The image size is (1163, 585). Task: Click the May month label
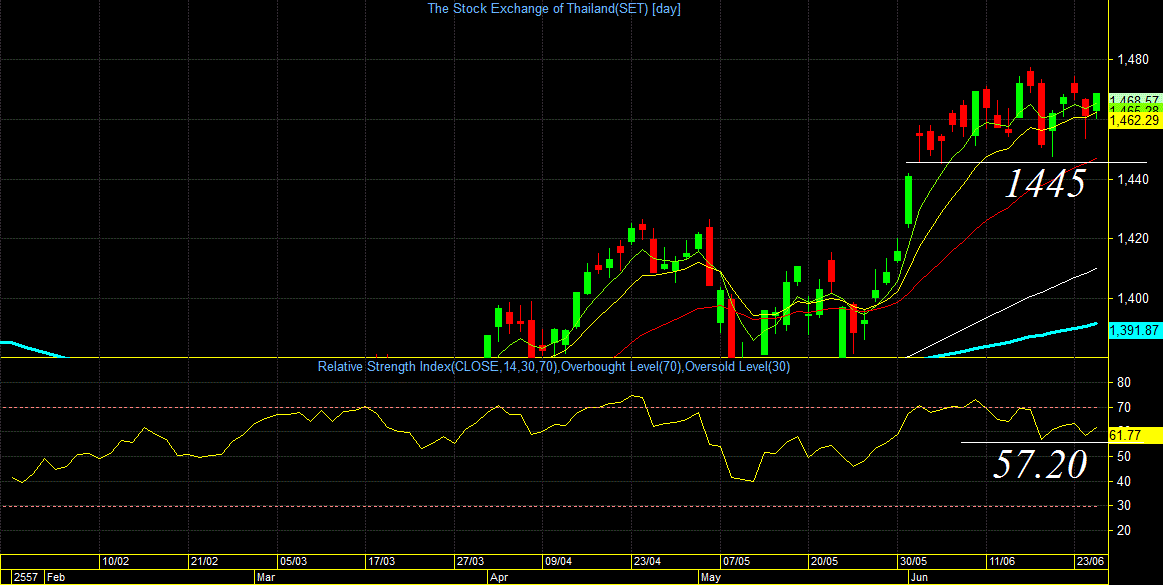tap(712, 576)
